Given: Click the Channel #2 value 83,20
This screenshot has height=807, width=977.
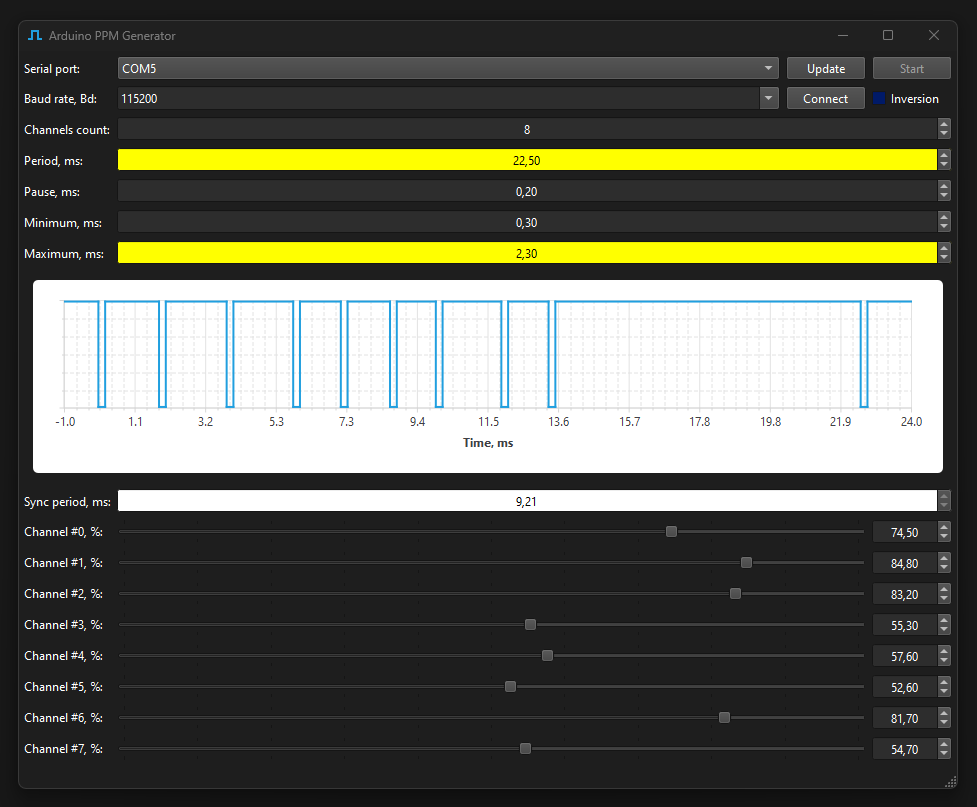Looking at the screenshot, I should pyautogui.click(x=905, y=595).
